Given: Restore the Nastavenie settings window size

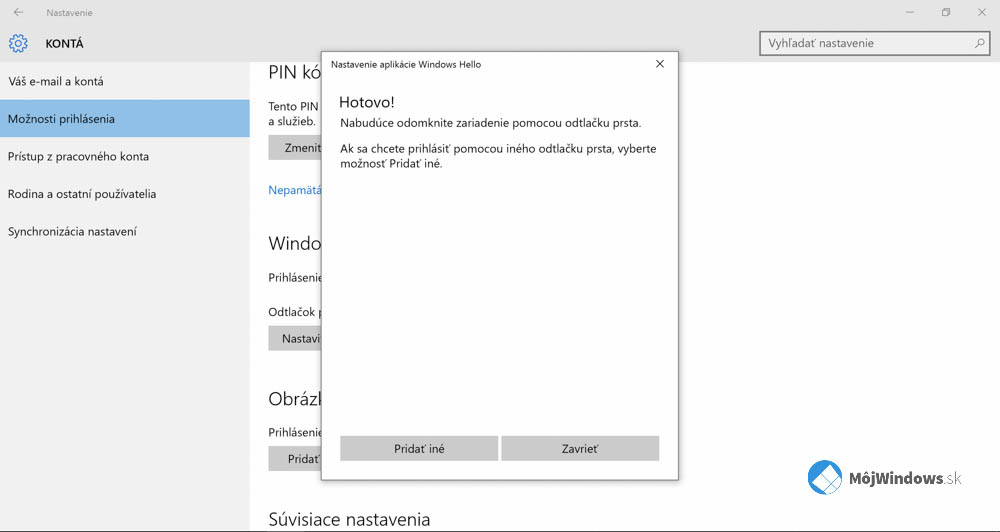Looking at the screenshot, I should click(946, 12).
